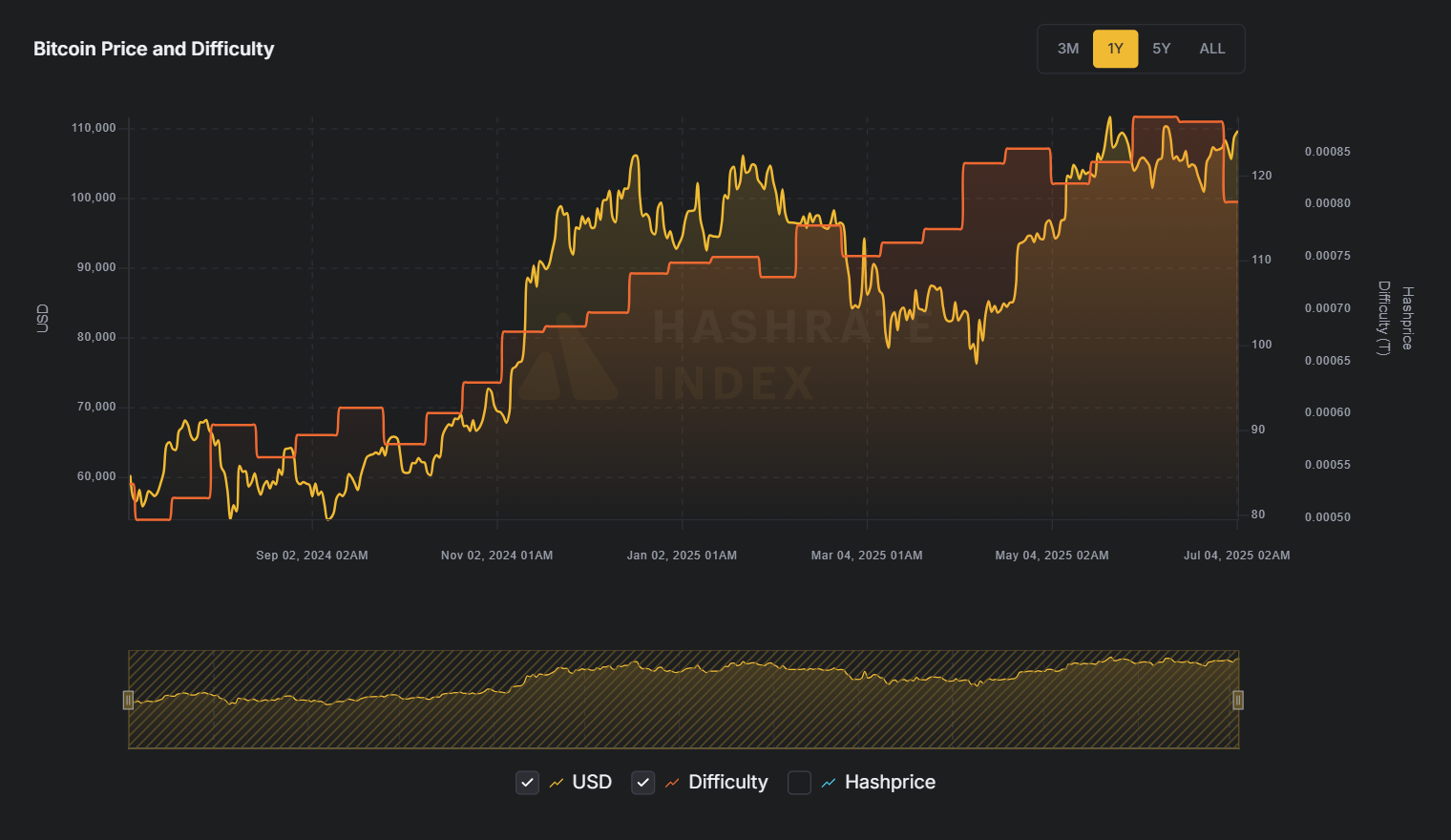Click the Hashprice legend label
This screenshot has height=840, width=1451.
[x=890, y=783]
